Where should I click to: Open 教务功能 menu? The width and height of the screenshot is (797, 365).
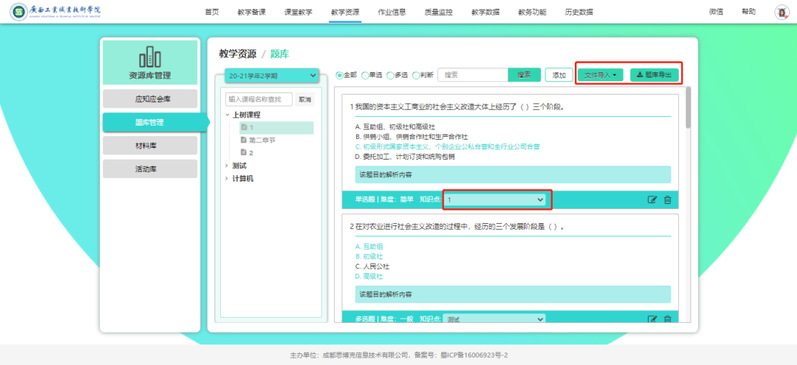click(532, 12)
